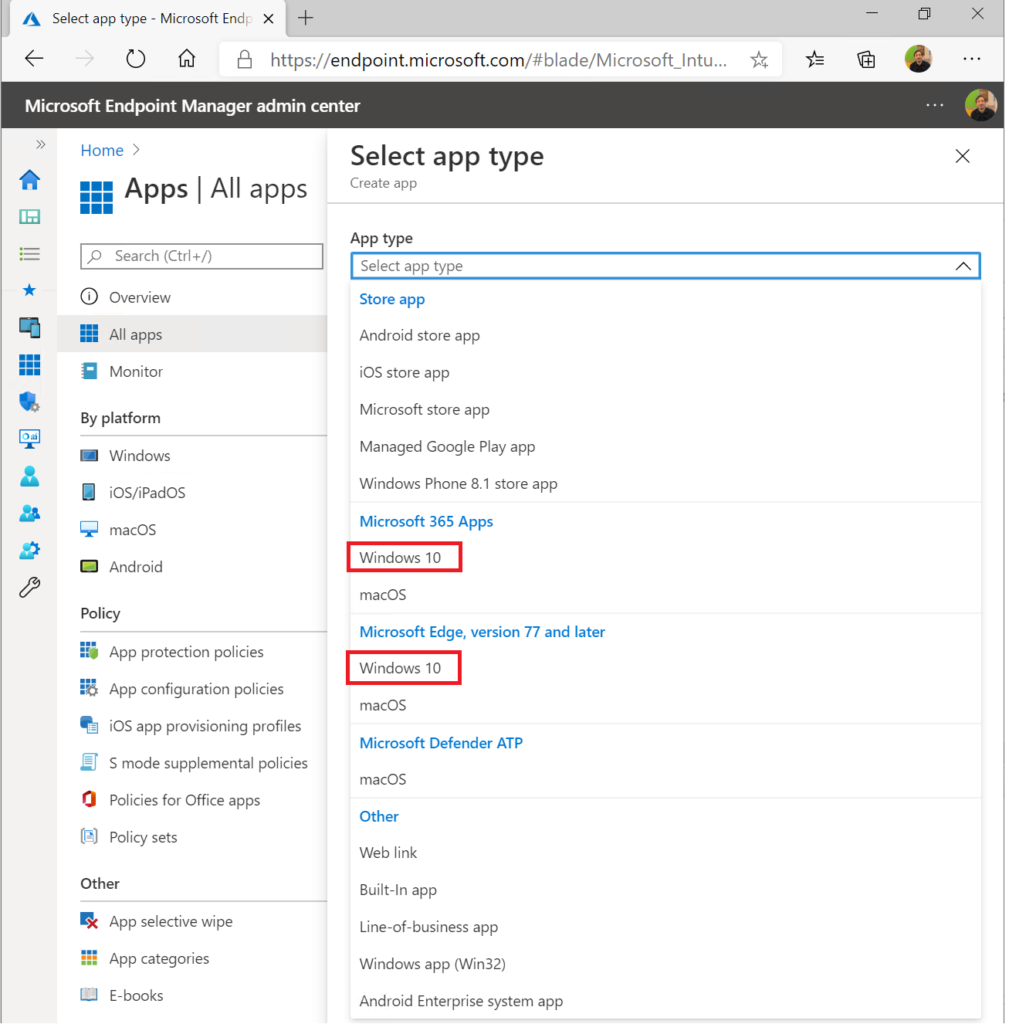The height and width of the screenshot is (1024, 1009).
Task: Close the 'Select app type' browser tab
Action: [x=268, y=19]
